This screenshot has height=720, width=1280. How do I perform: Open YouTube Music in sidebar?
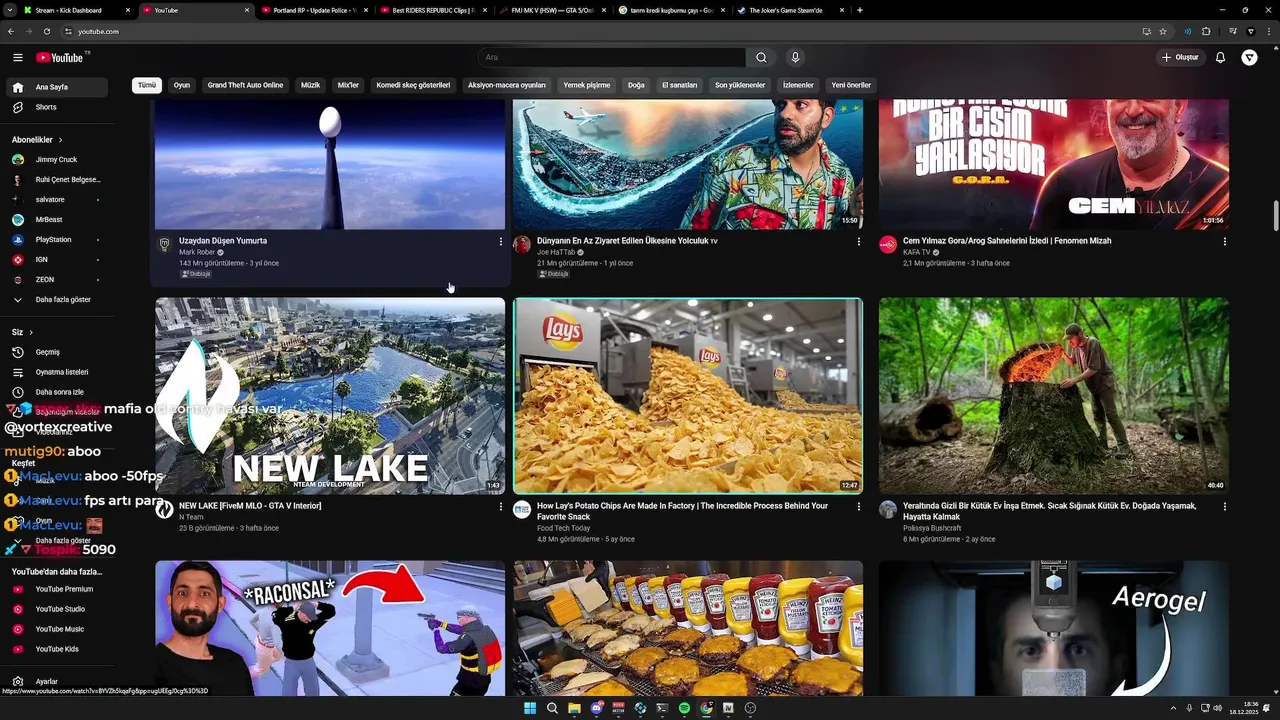point(55,629)
